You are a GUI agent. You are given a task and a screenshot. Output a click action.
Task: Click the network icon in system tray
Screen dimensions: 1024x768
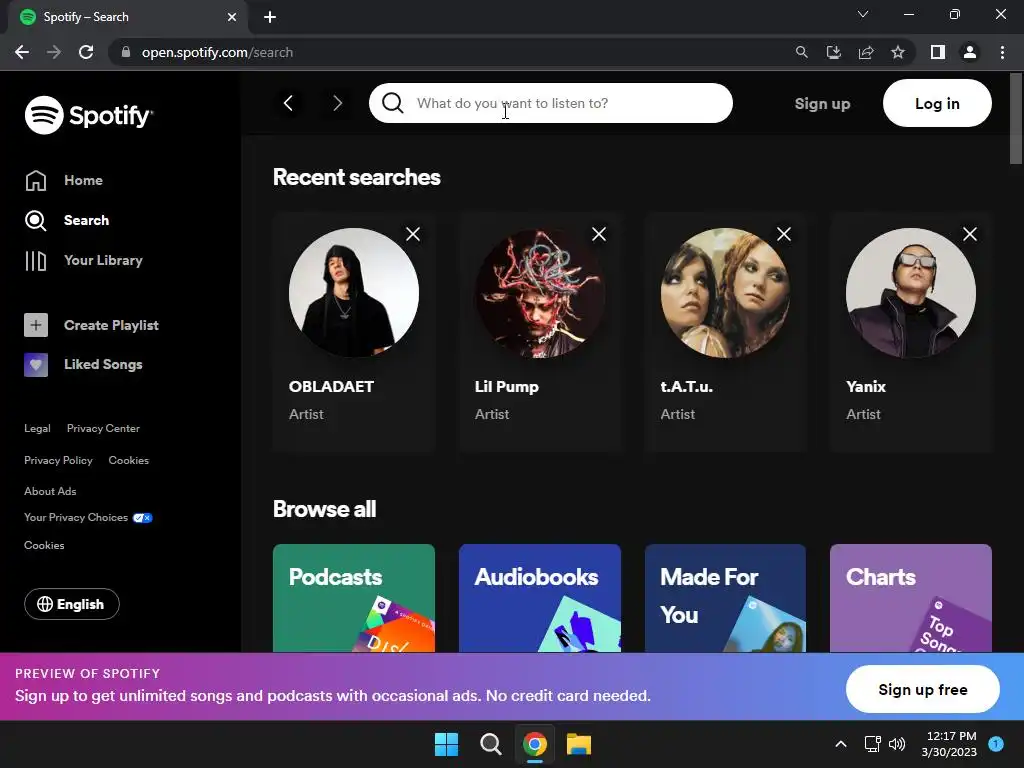872,744
